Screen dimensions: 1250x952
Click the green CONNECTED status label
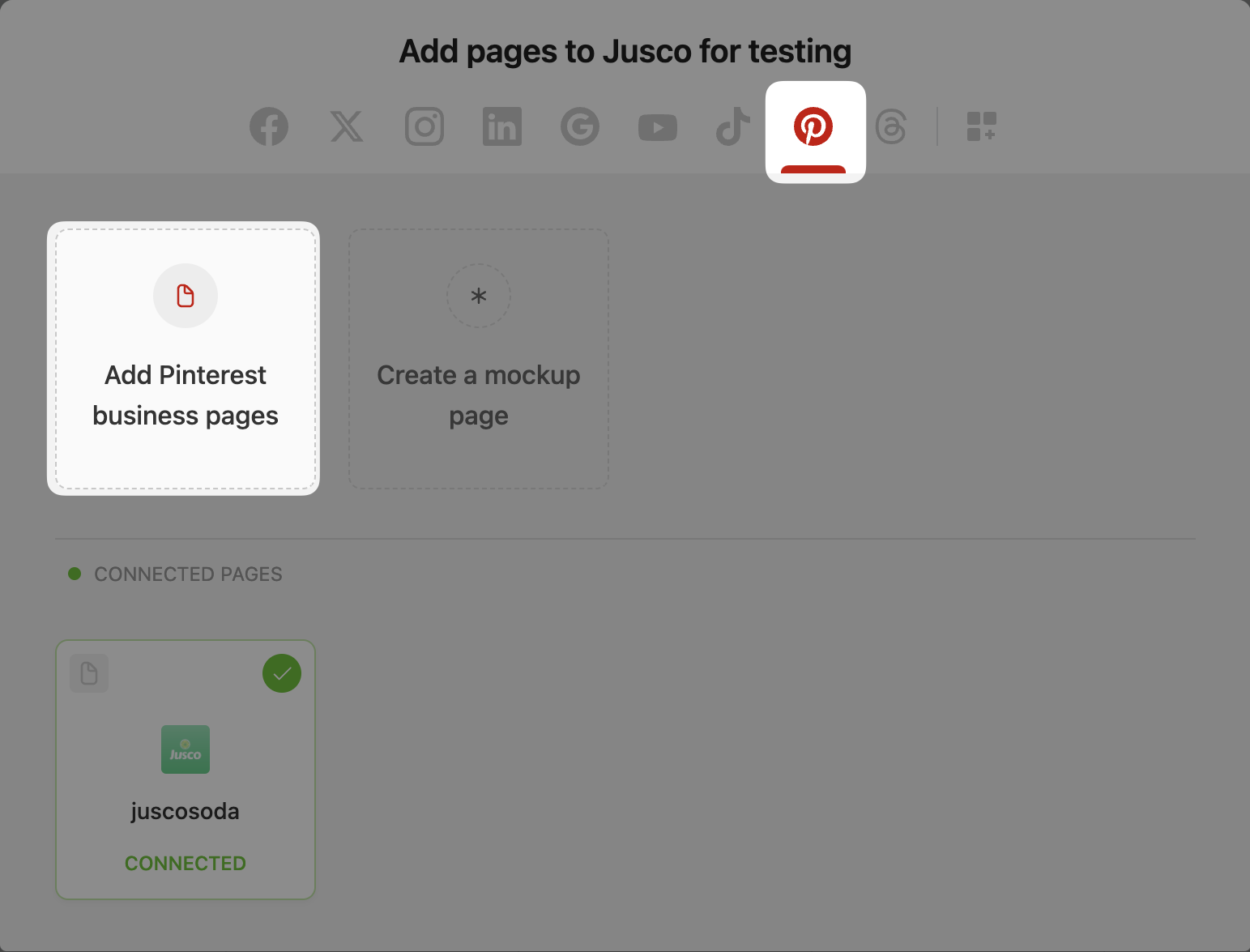[186, 864]
